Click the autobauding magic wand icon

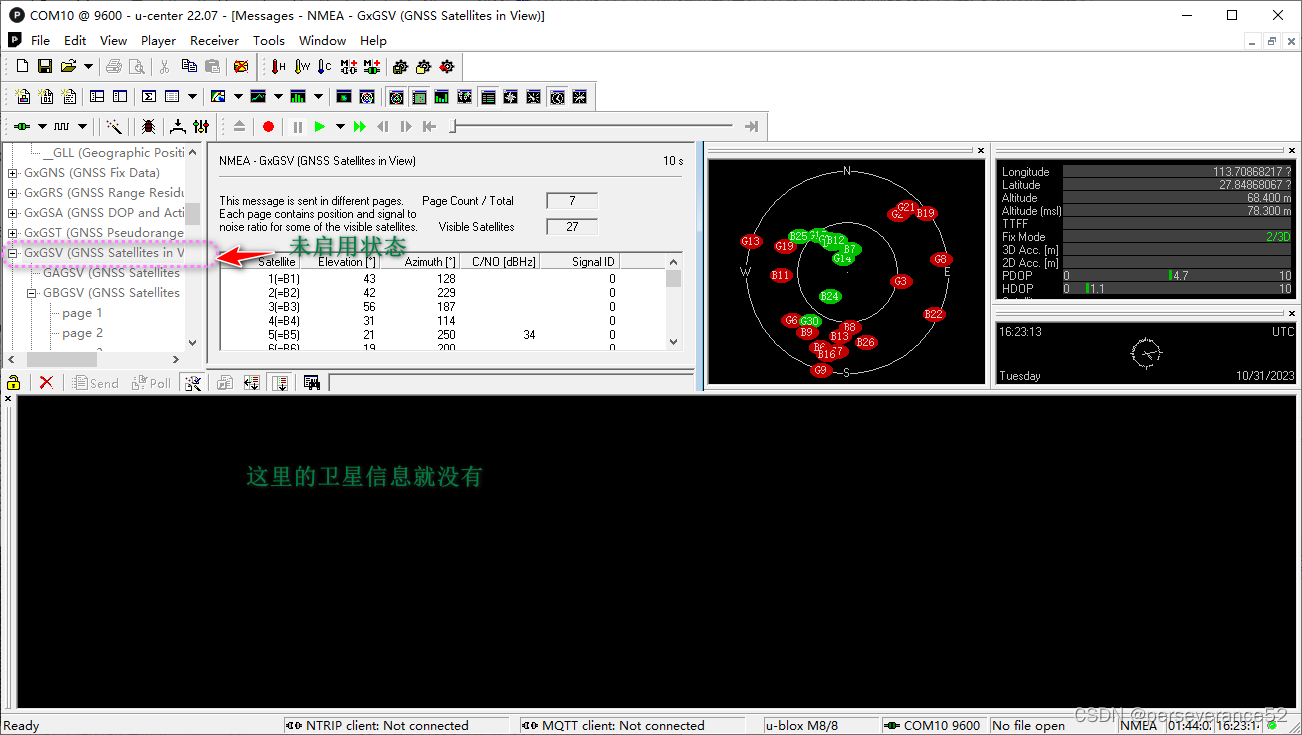[115, 126]
